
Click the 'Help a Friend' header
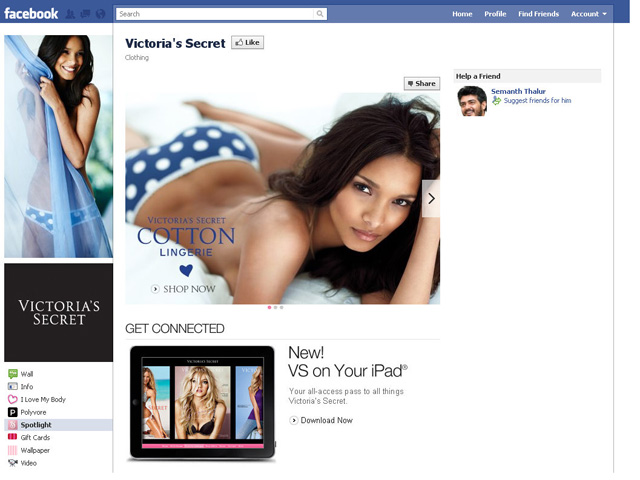(x=478, y=76)
